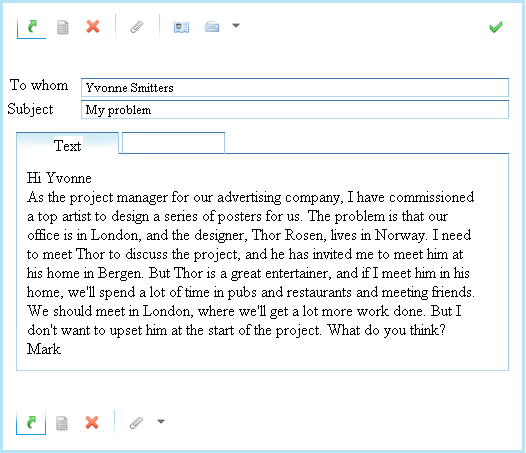Click the 'Mark' signature line
Image resolution: width=526 pixels, height=453 pixels.
click(x=44, y=349)
